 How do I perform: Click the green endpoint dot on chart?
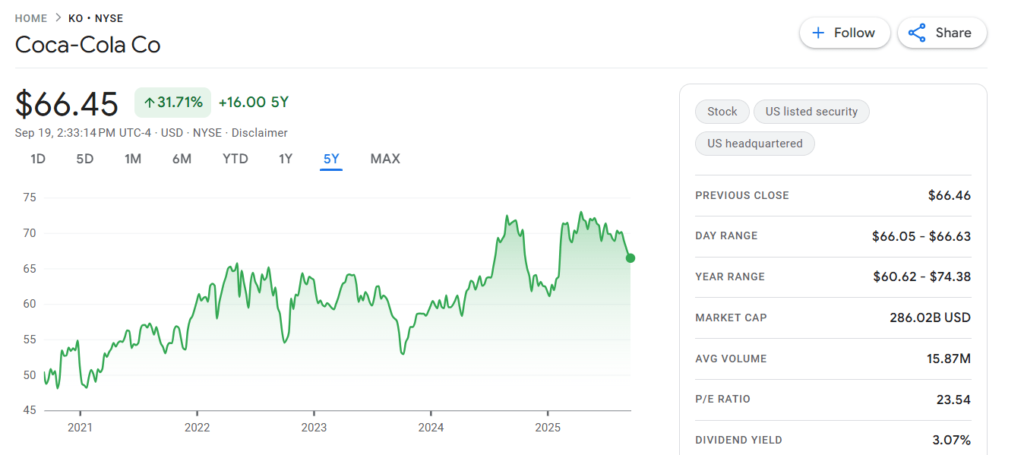tap(630, 258)
